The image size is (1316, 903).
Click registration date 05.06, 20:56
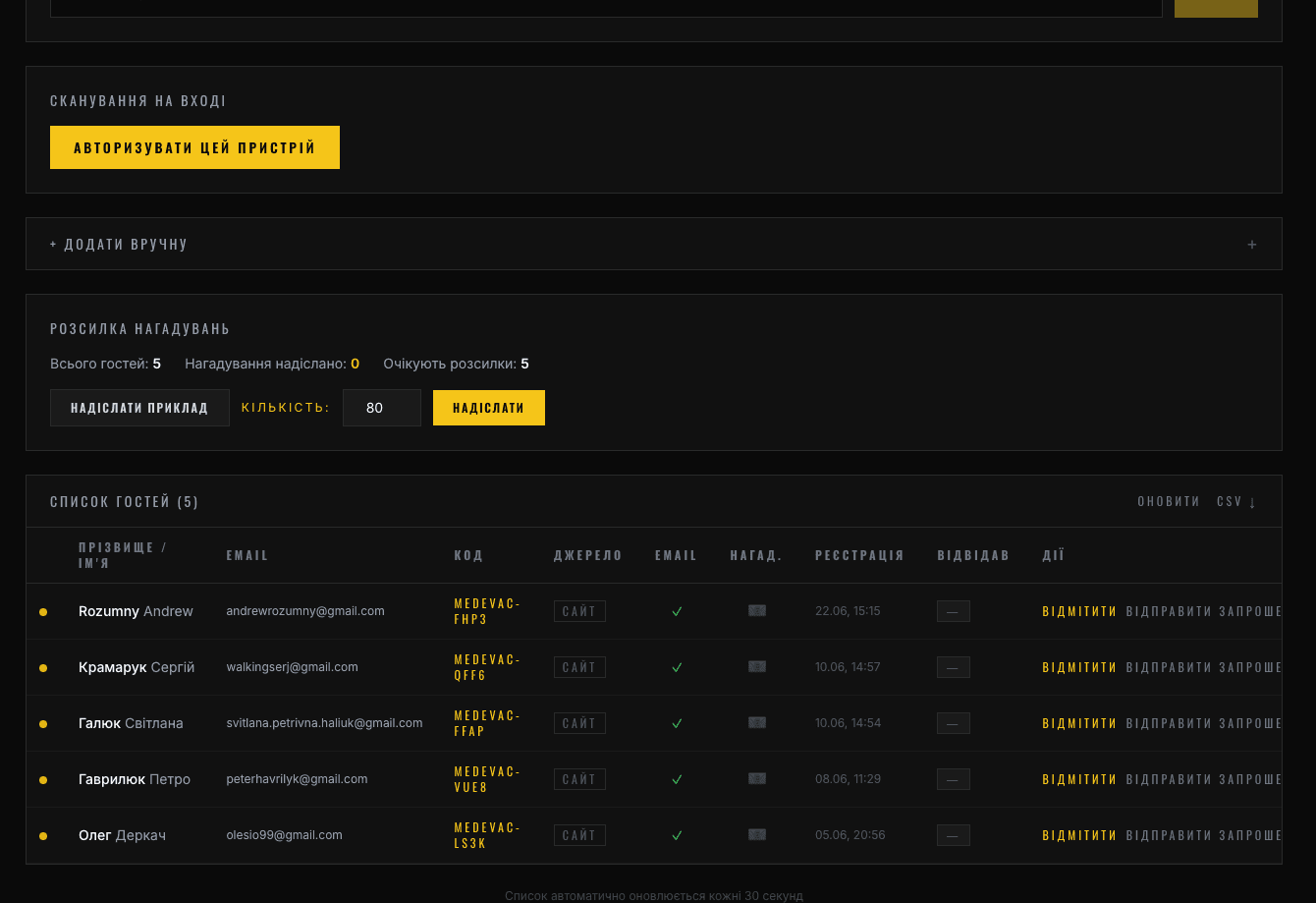coord(850,835)
